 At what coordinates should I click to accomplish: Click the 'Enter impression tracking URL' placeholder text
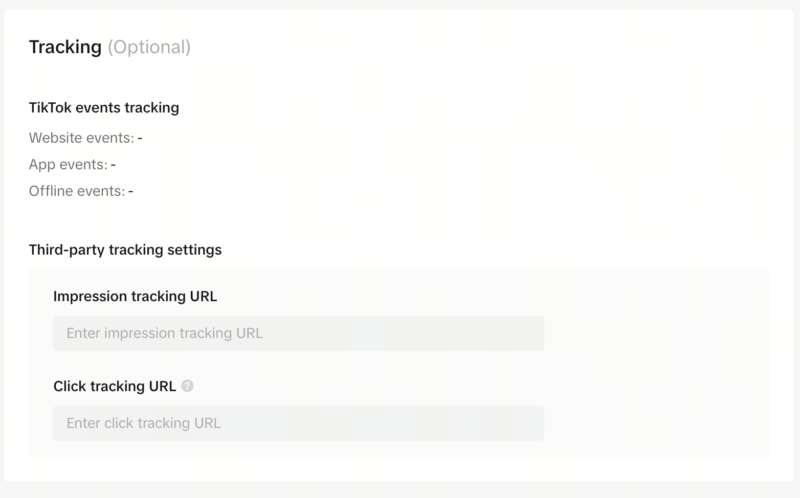point(165,333)
